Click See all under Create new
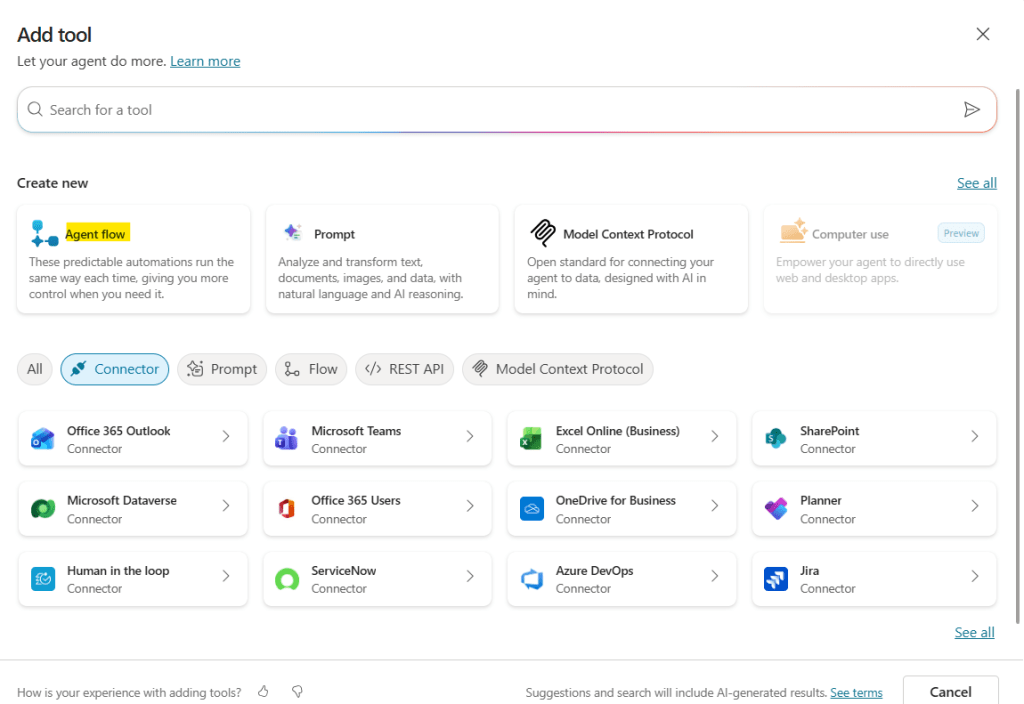The image size is (1024, 704). coord(976,183)
